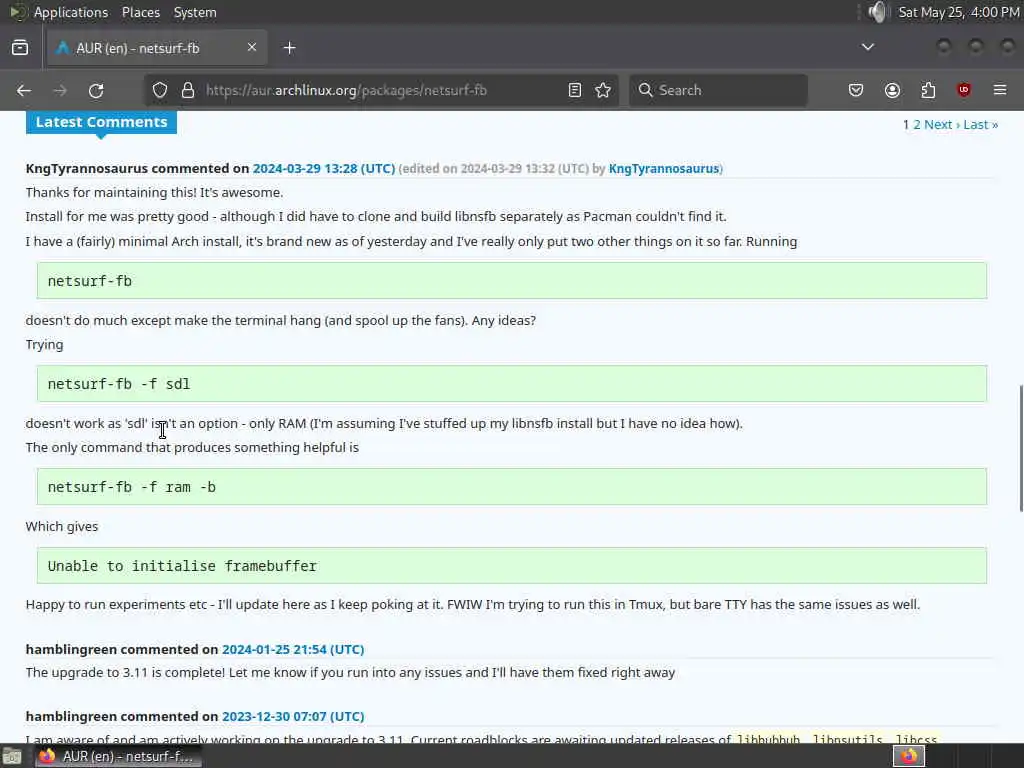This screenshot has height=768, width=1024.
Task: Open the 2024-03-29 13:28 (UTC) comment link
Action: click(324, 168)
